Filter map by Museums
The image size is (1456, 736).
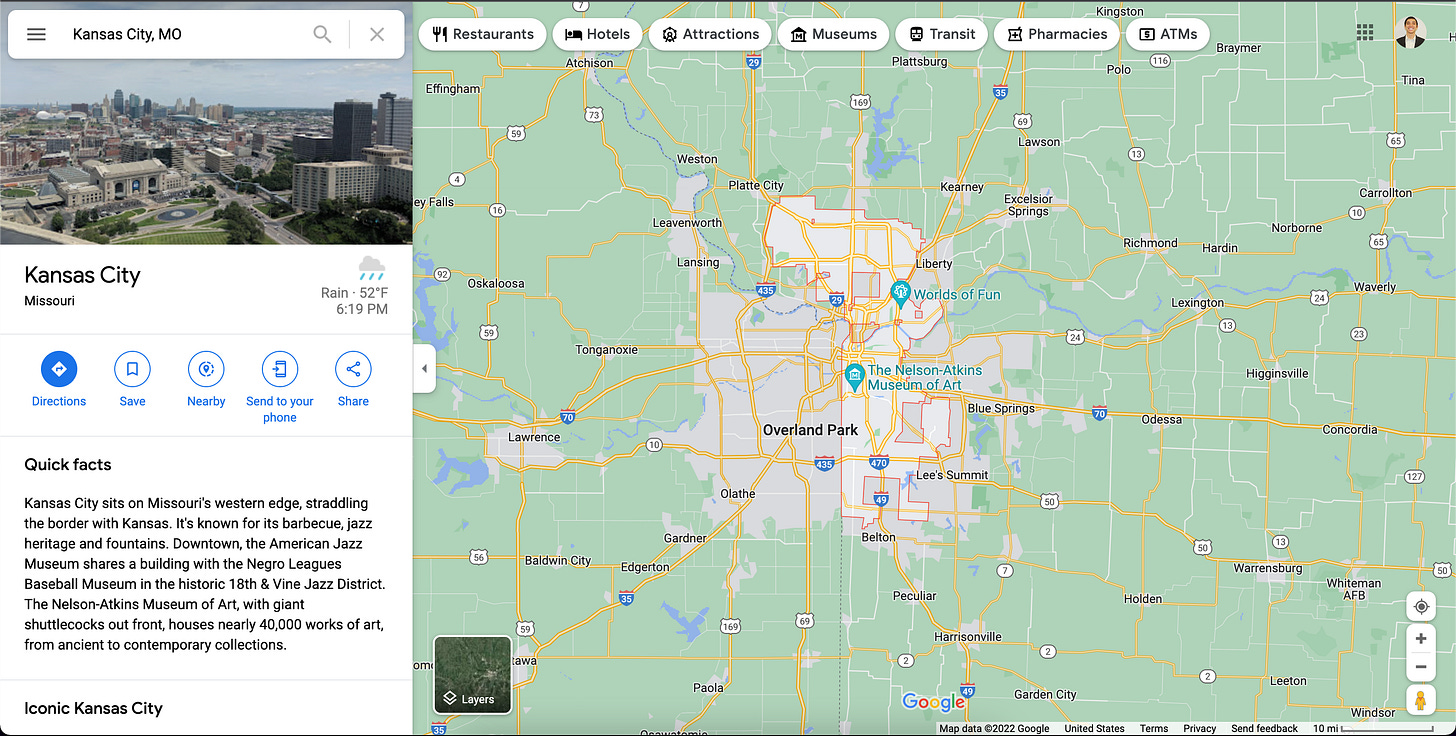[834, 34]
